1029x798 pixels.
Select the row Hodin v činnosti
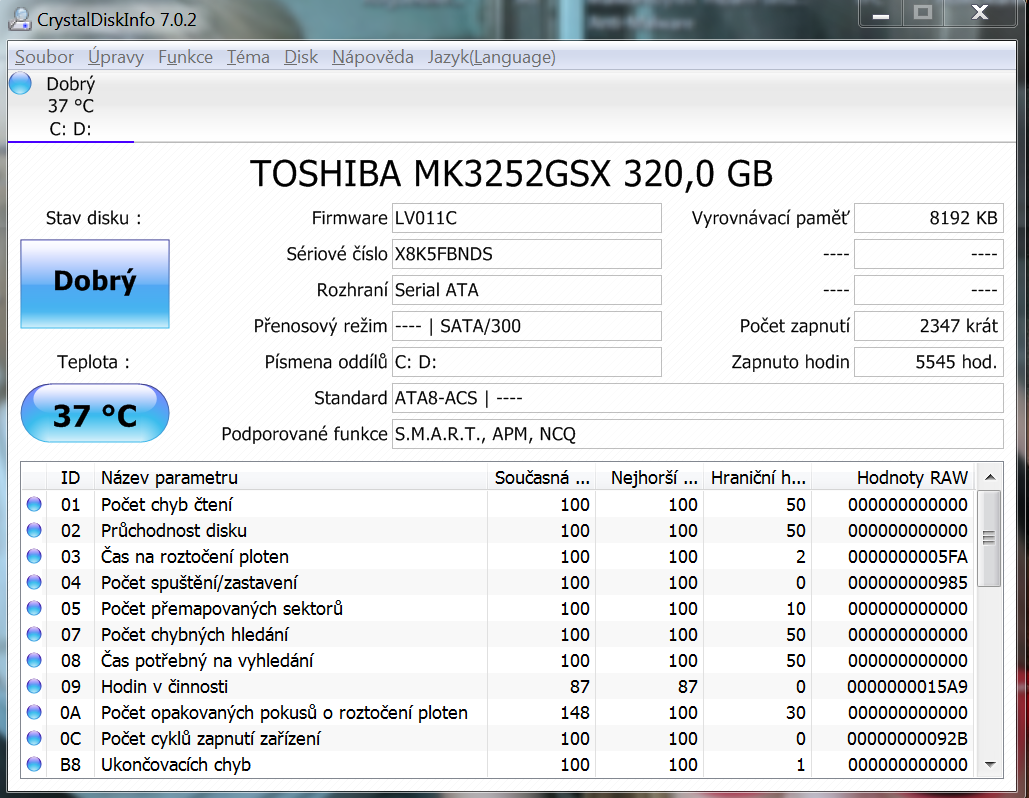[x=498, y=686]
